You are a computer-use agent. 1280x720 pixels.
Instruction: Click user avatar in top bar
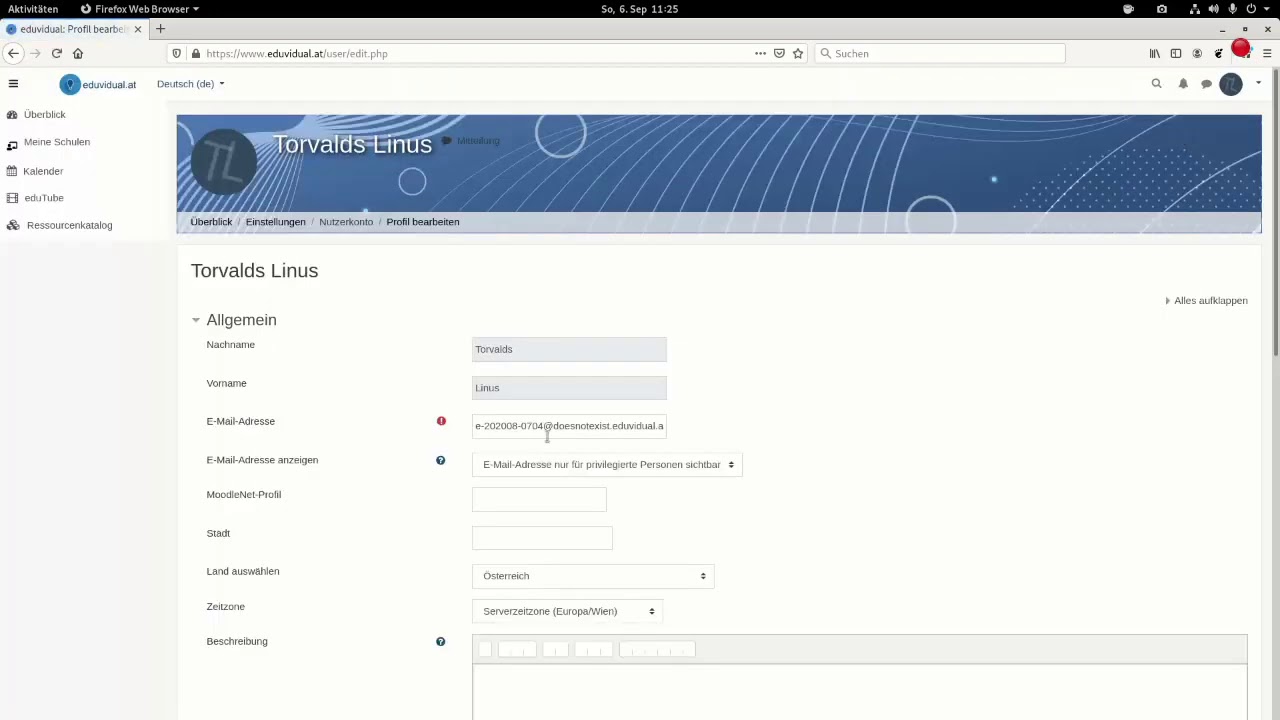coord(1231,84)
